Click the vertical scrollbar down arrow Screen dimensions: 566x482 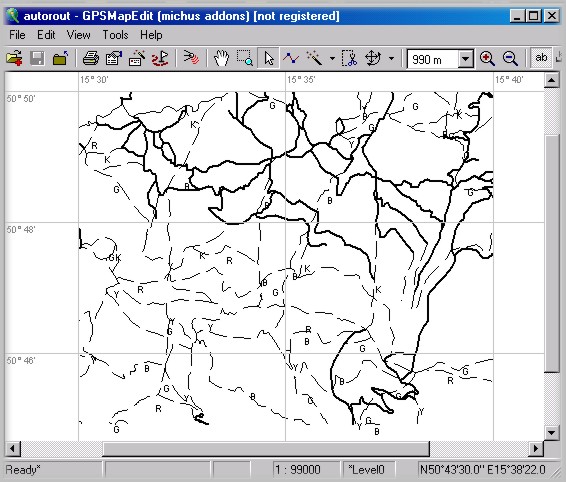click(x=552, y=433)
